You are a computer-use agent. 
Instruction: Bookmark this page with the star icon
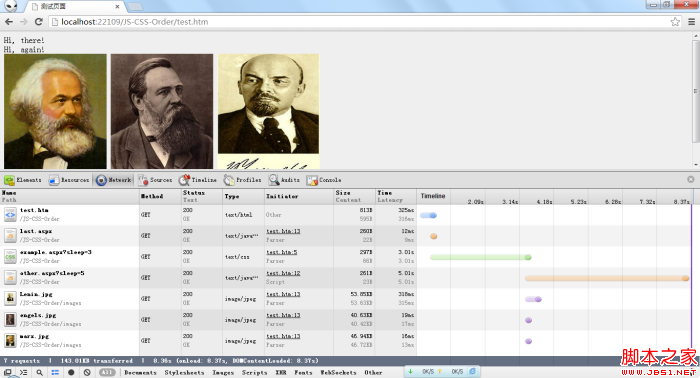pyautogui.click(x=675, y=22)
